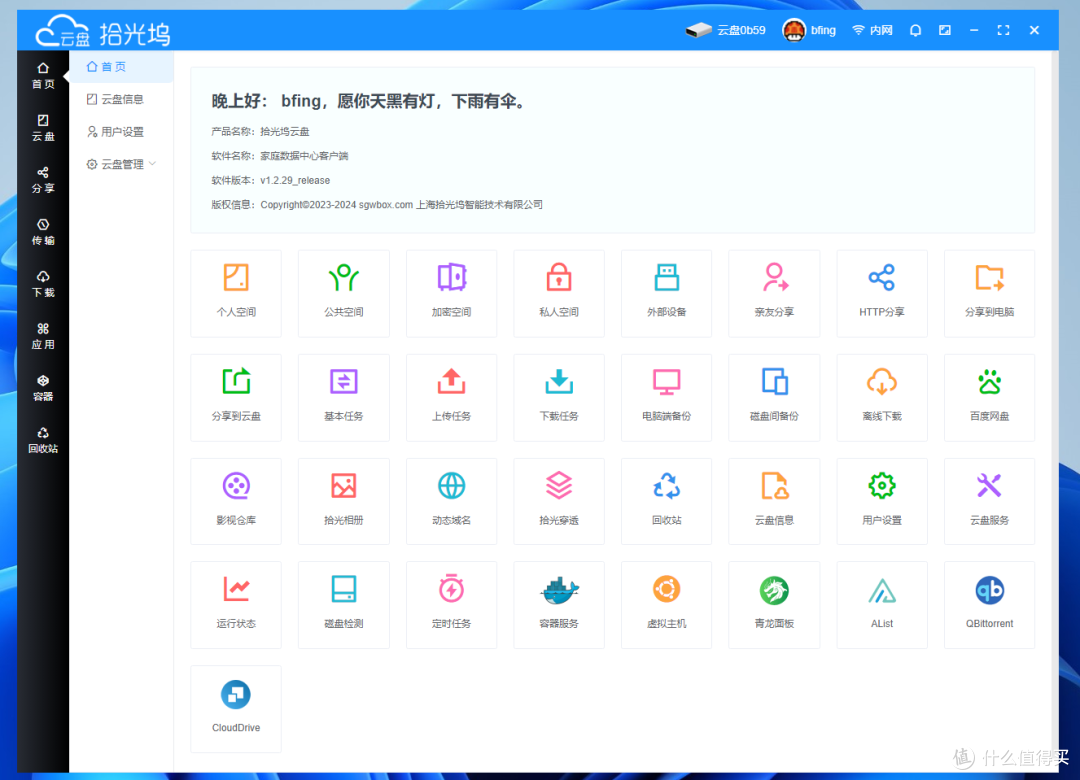1080x780 pixels.
Task: Open the 运行状态 running status tile
Action: pos(236,604)
